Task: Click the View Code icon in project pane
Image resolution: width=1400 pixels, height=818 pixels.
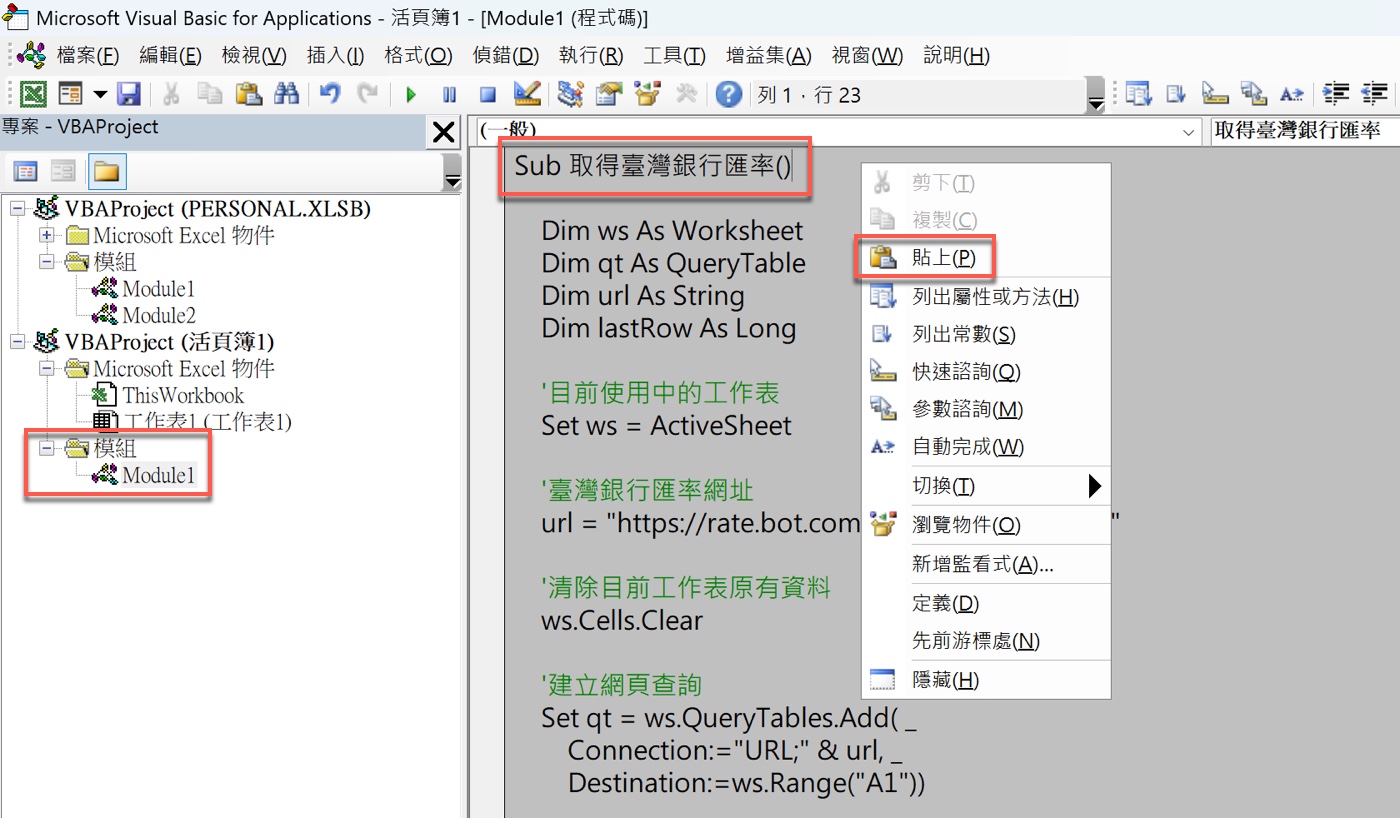Action: pyautogui.click(x=25, y=171)
